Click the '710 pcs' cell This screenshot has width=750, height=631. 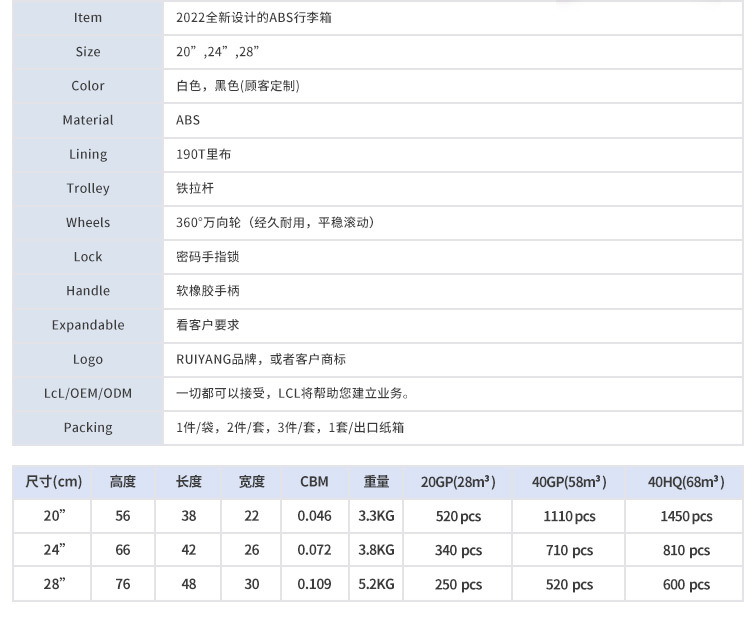[x=569, y=551]
